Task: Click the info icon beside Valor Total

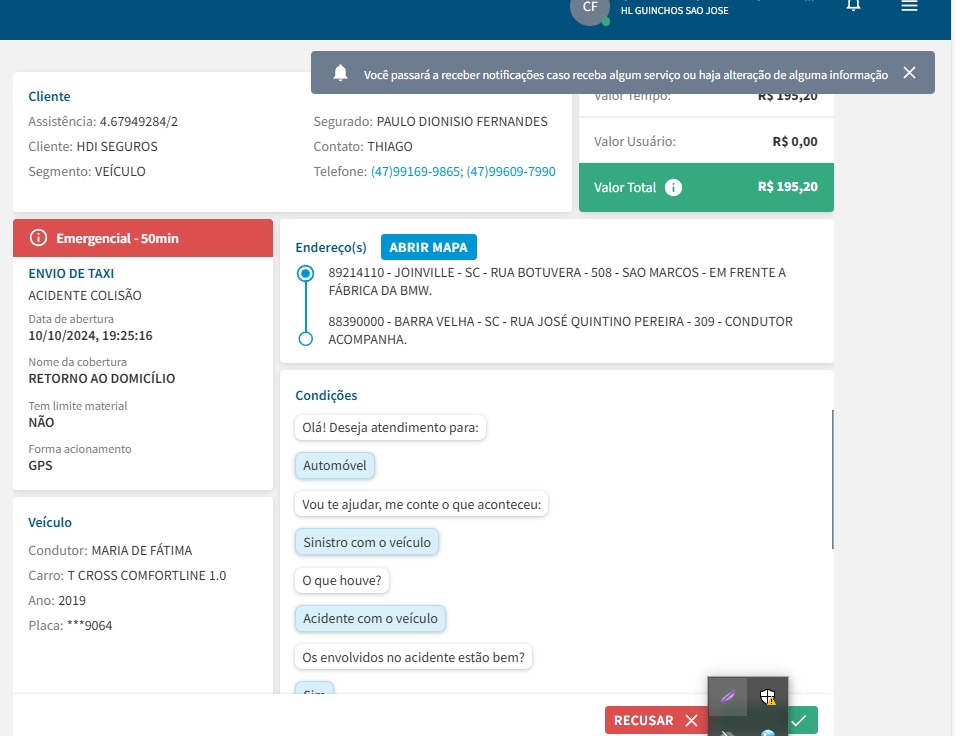Action: click(x=674, y=187)
